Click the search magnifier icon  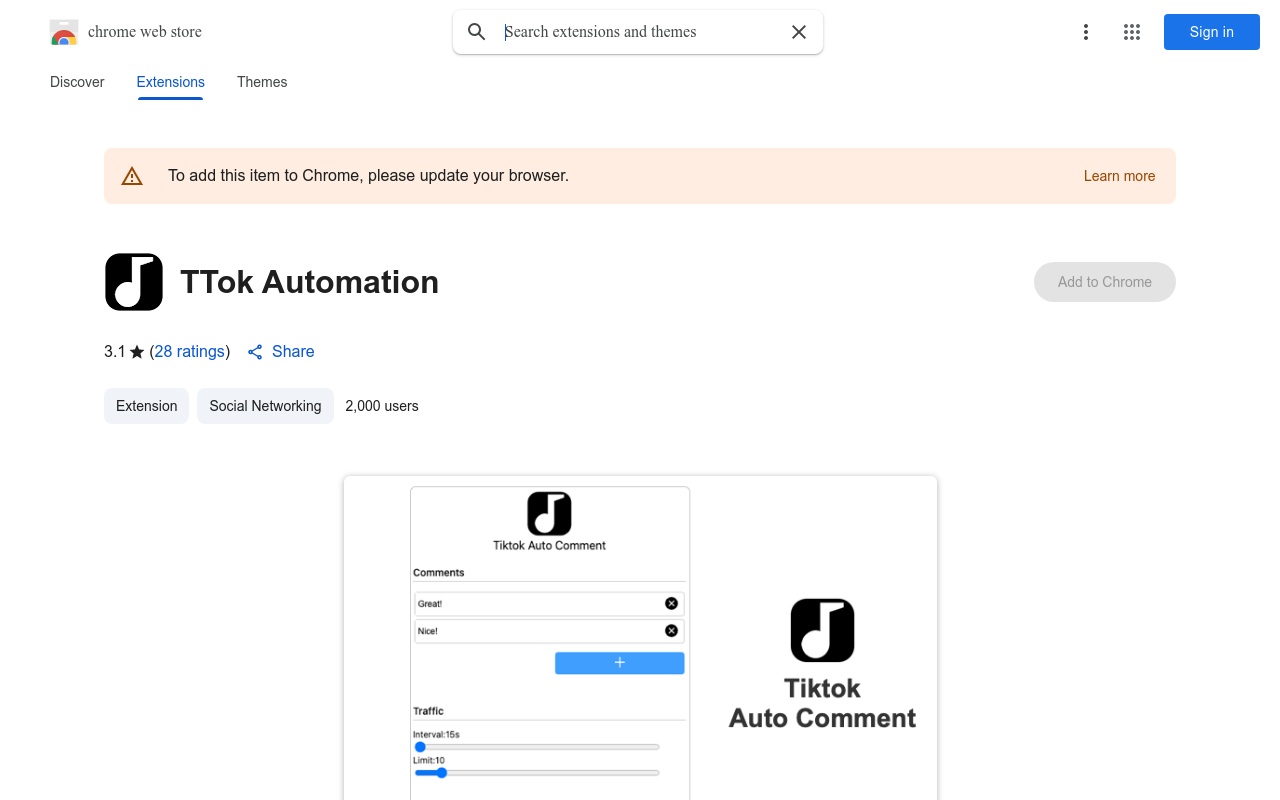pyautogui.click(x=477, y=32)
